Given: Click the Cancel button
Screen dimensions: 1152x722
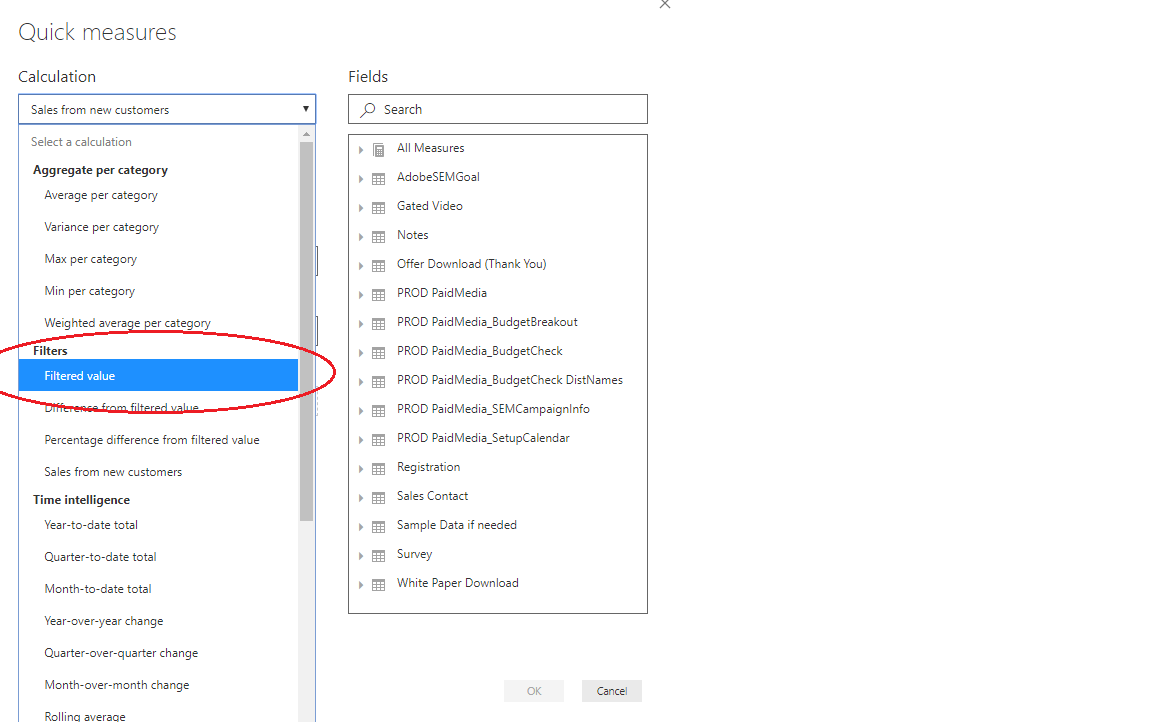Looking at the screenshot, I should point(612,691).
